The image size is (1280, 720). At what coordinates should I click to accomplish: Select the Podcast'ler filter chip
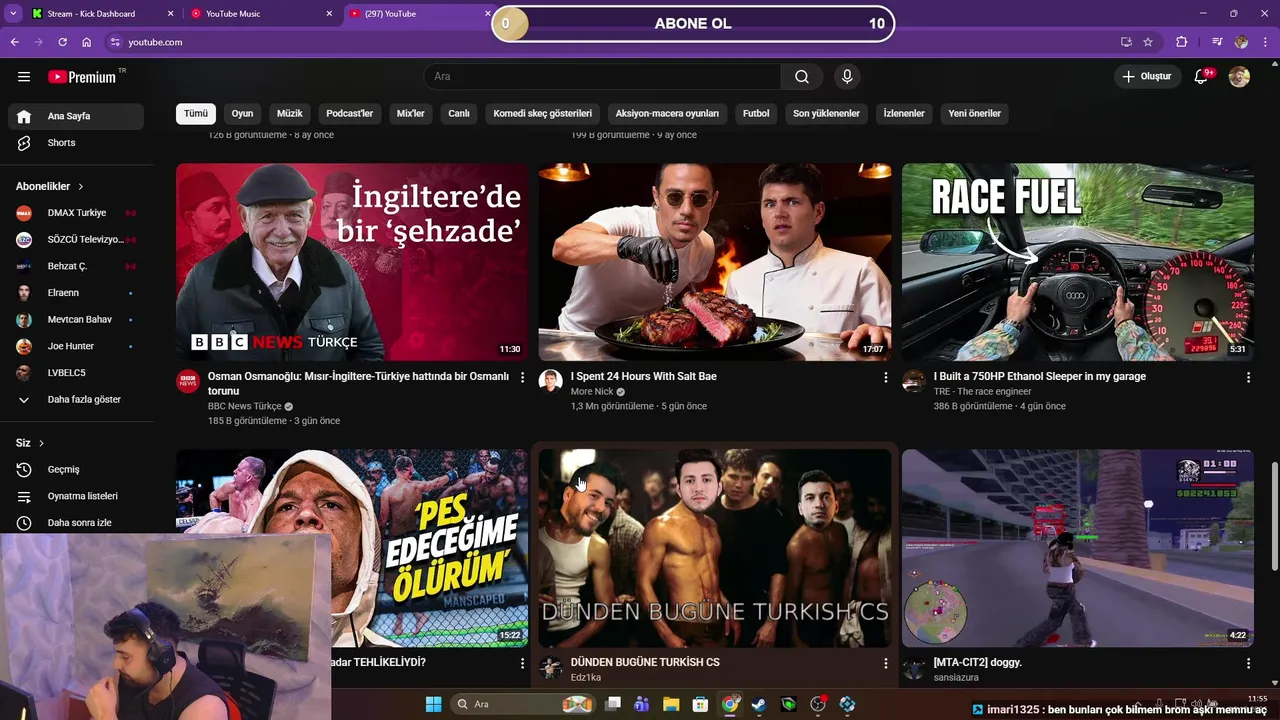tap(350, 114)
